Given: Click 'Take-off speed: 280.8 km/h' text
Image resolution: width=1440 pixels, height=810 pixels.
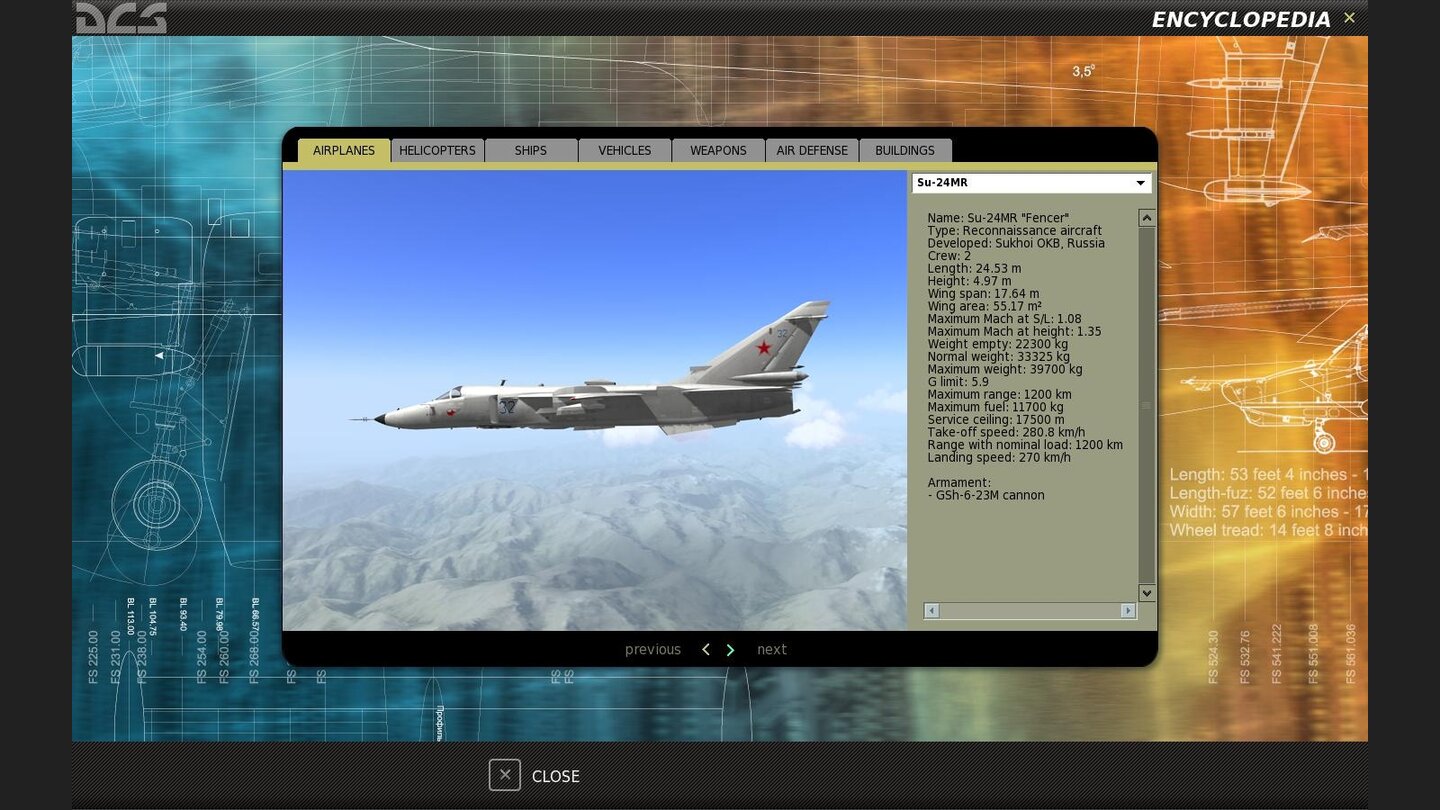Looking at the screenshot, I should pos(1006,432).
